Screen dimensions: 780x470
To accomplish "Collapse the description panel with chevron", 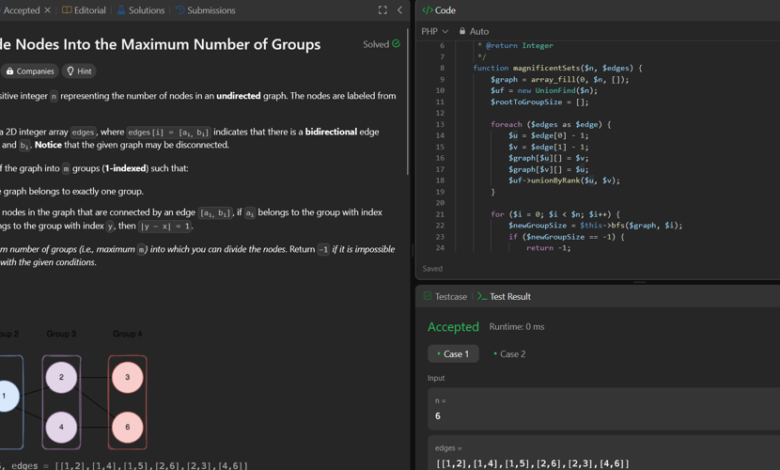I will [x=399, y=10].
